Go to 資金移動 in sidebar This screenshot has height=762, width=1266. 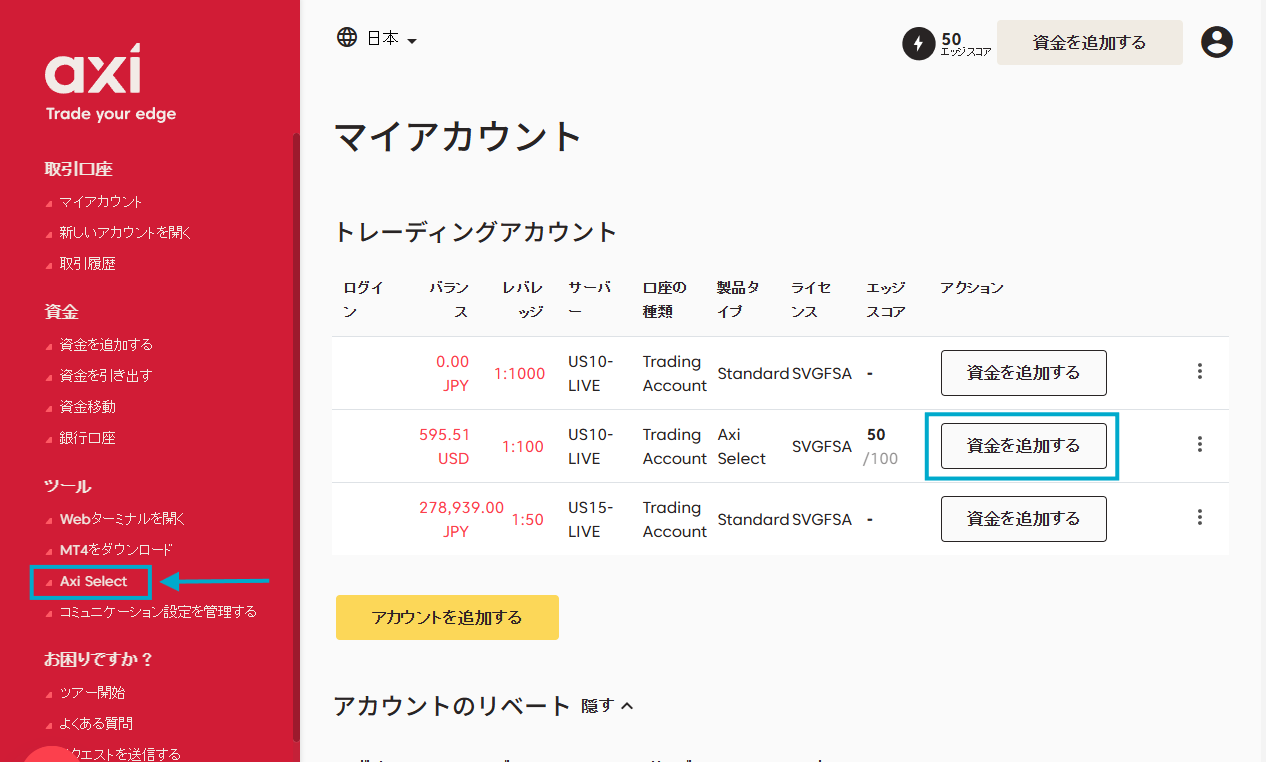pos(87,406)
